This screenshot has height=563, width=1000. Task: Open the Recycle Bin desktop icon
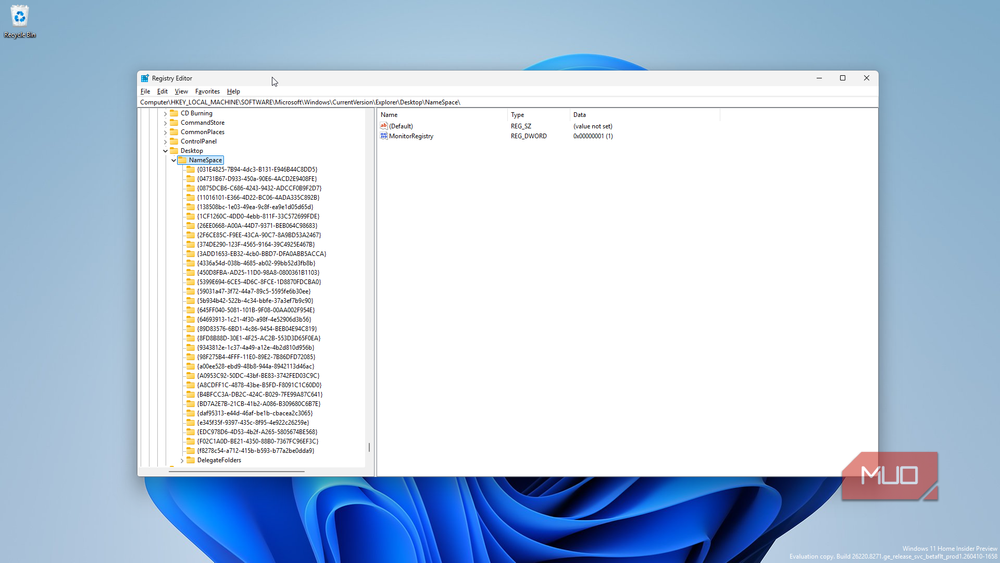click(x=20, y=21)
